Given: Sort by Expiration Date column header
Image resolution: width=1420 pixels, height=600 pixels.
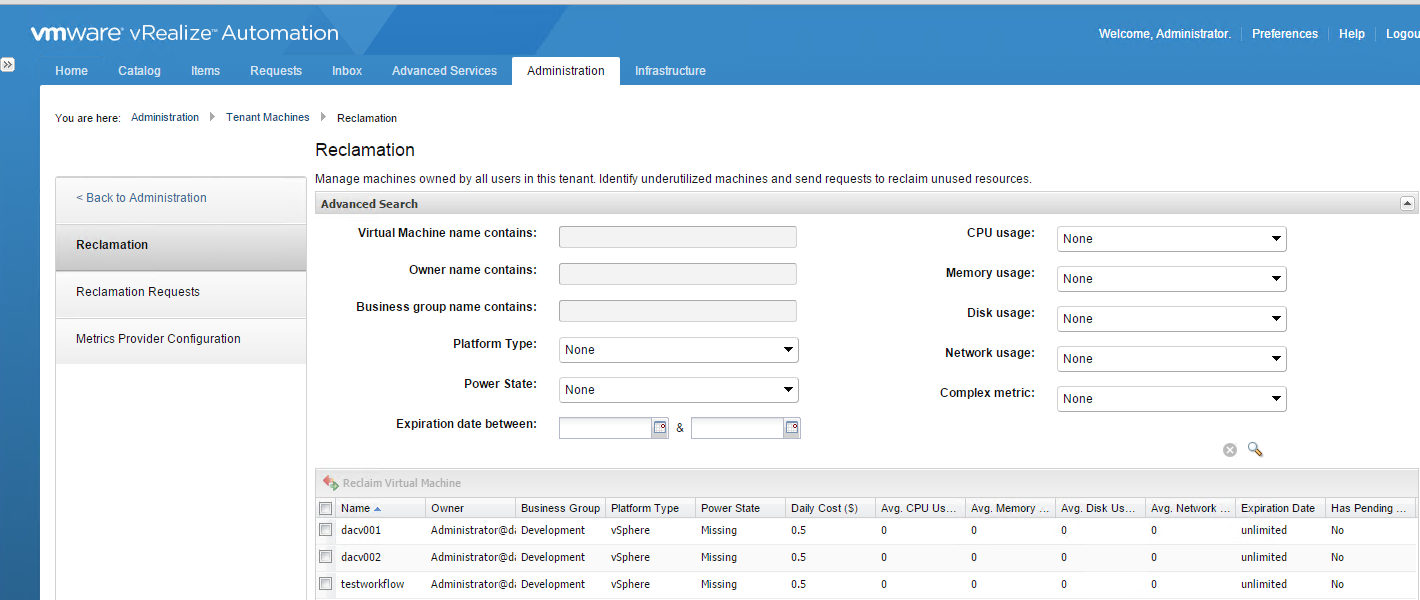Looking at the screenshot, I should [1280, 508].
